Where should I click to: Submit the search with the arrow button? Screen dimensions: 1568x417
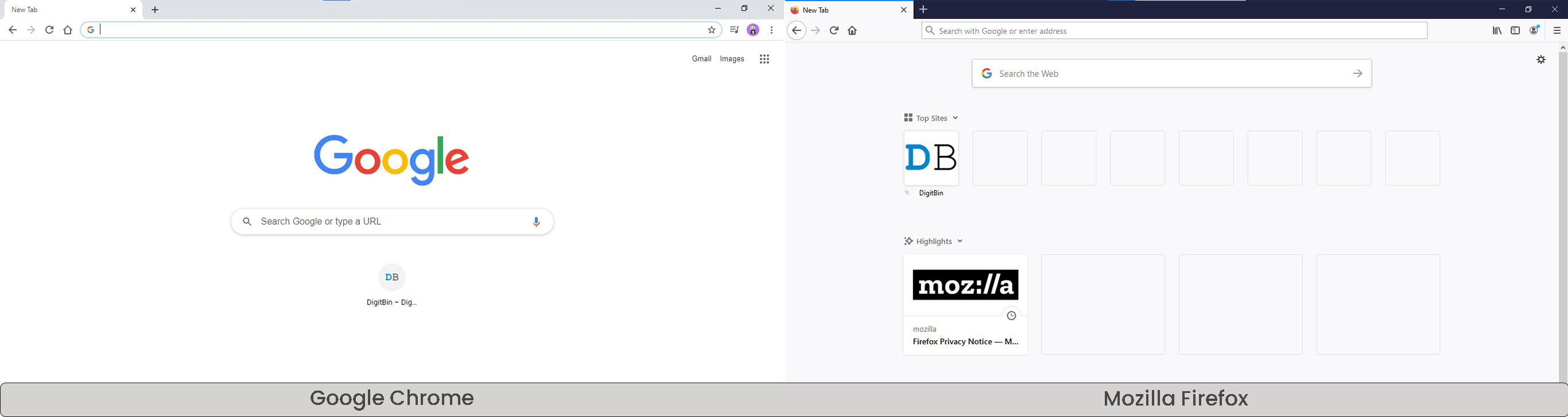[1358, 73]
